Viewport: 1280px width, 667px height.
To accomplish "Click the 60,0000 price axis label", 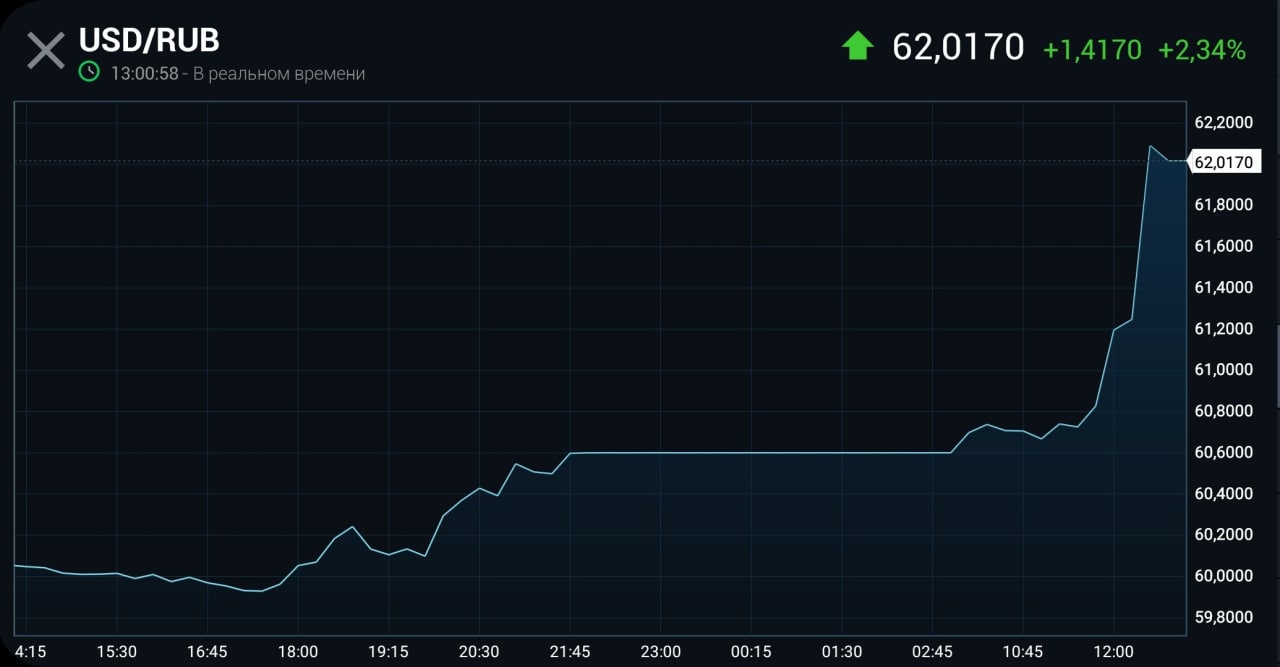I will 1223,575.
